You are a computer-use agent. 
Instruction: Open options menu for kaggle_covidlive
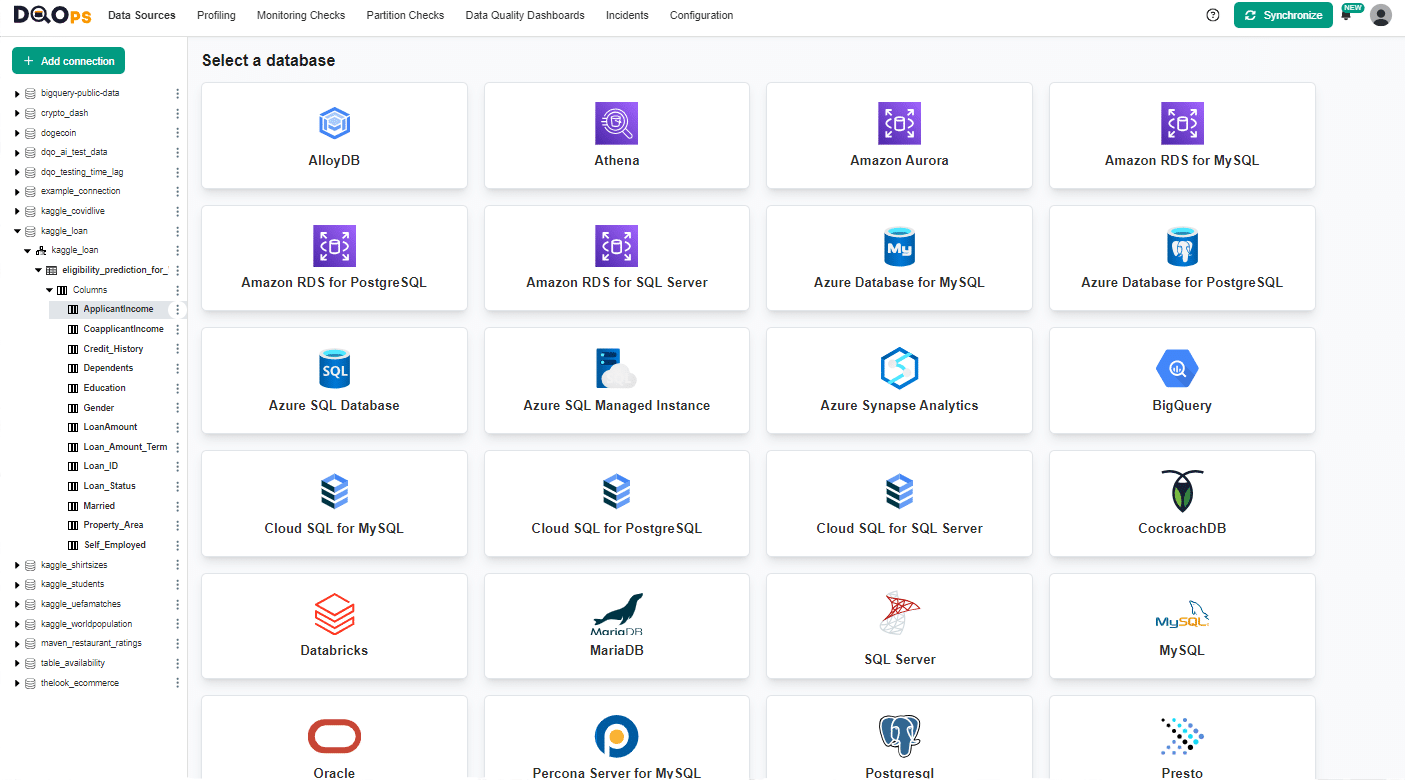coord(178,211)
